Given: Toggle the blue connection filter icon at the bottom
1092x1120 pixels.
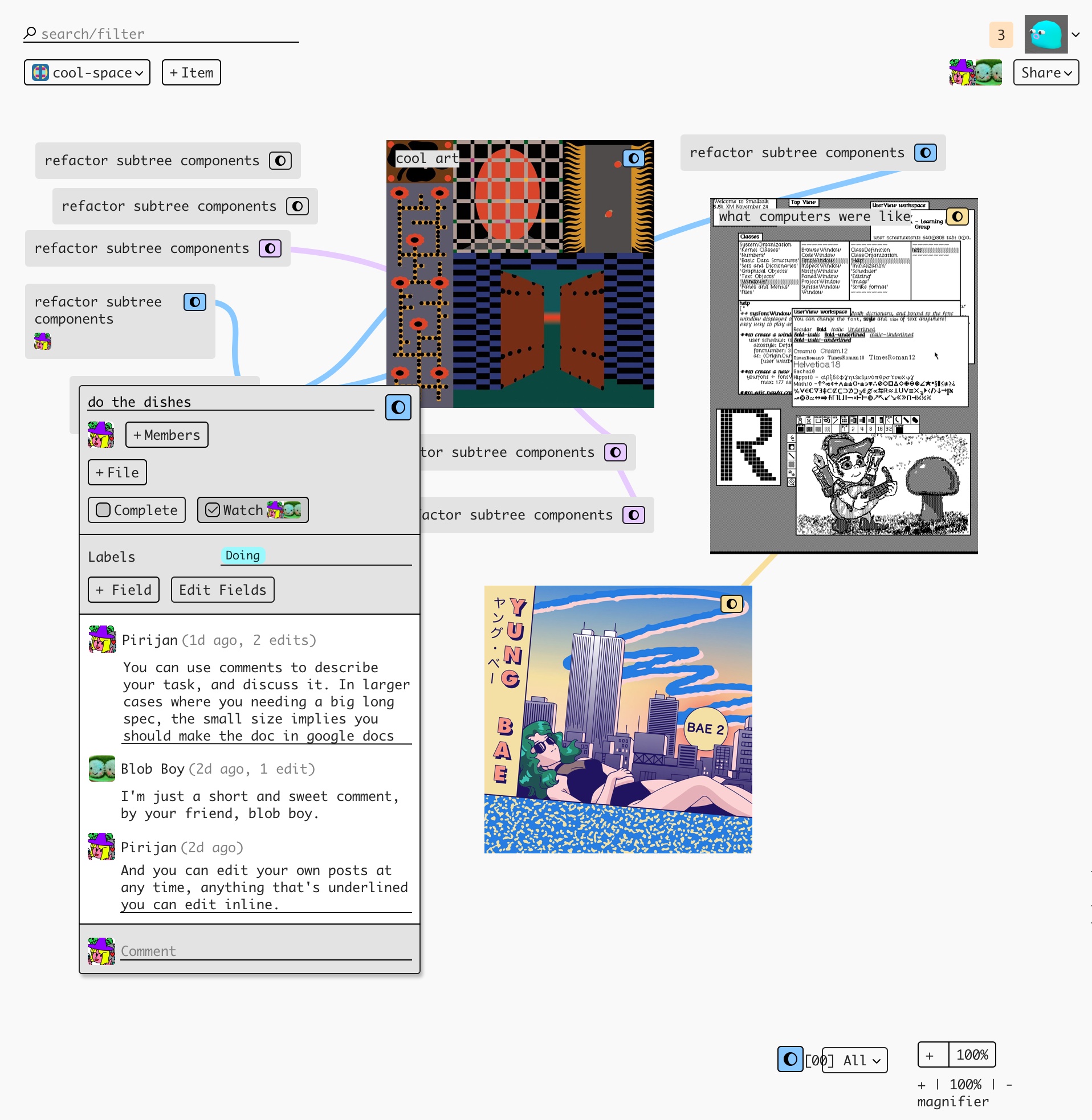Looking at the screenshot, I should coord(791,1059).
